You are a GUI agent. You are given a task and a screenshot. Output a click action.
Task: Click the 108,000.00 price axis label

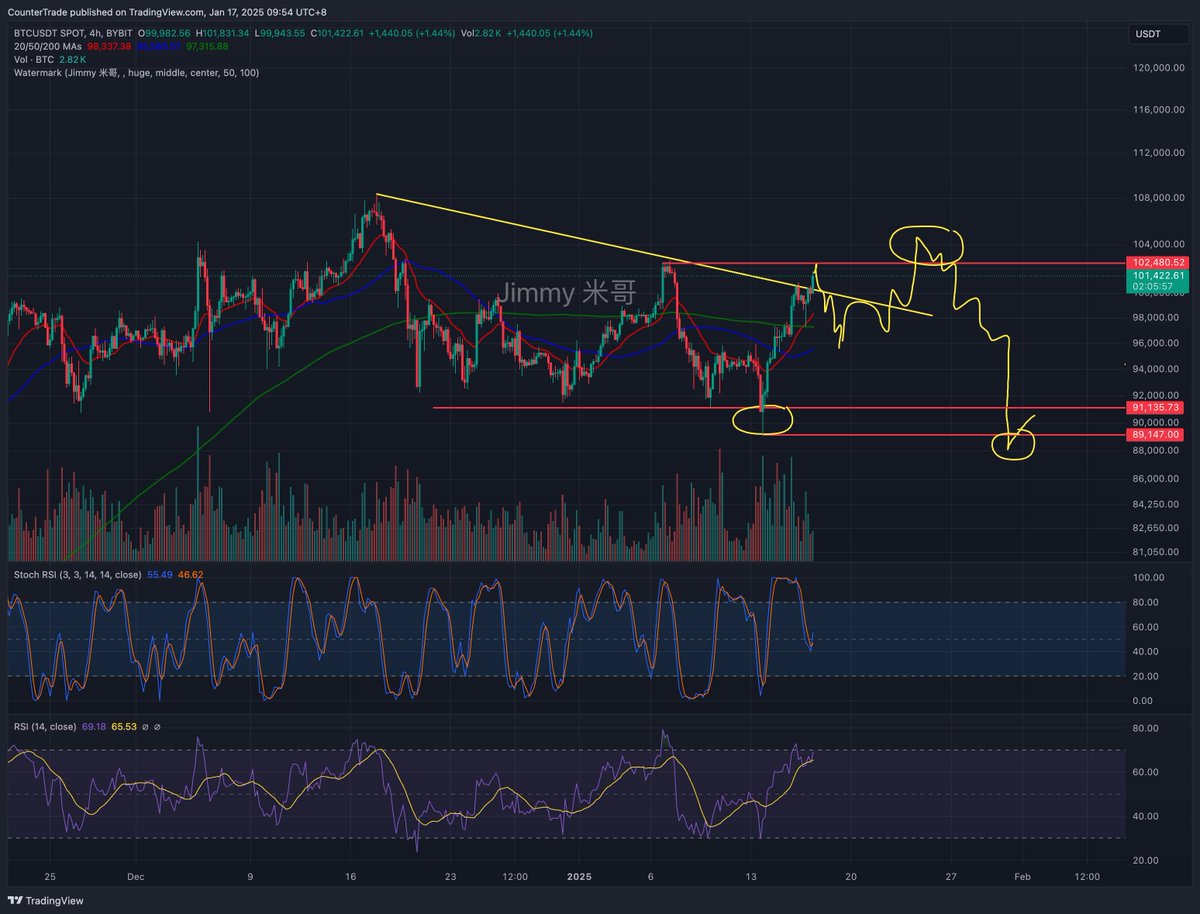1158,198
